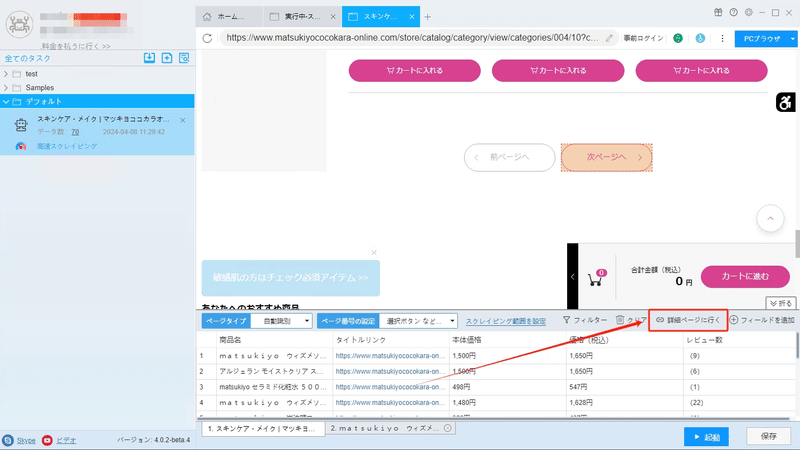This screenshot has height=450, width=800.
Task: Expand the test folder
Action: coord(6,74)
